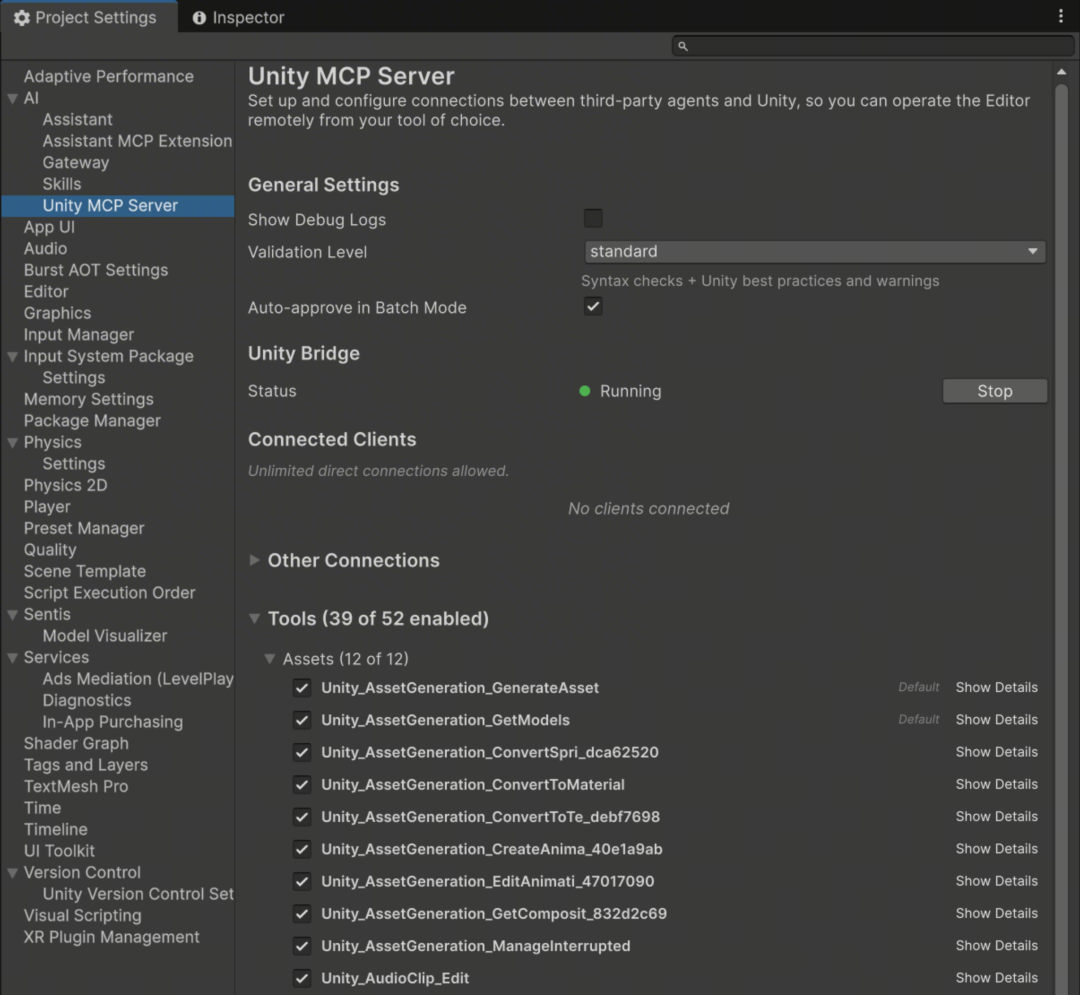
Task: Focus the settings search field
Action: [x=873, y=46]
